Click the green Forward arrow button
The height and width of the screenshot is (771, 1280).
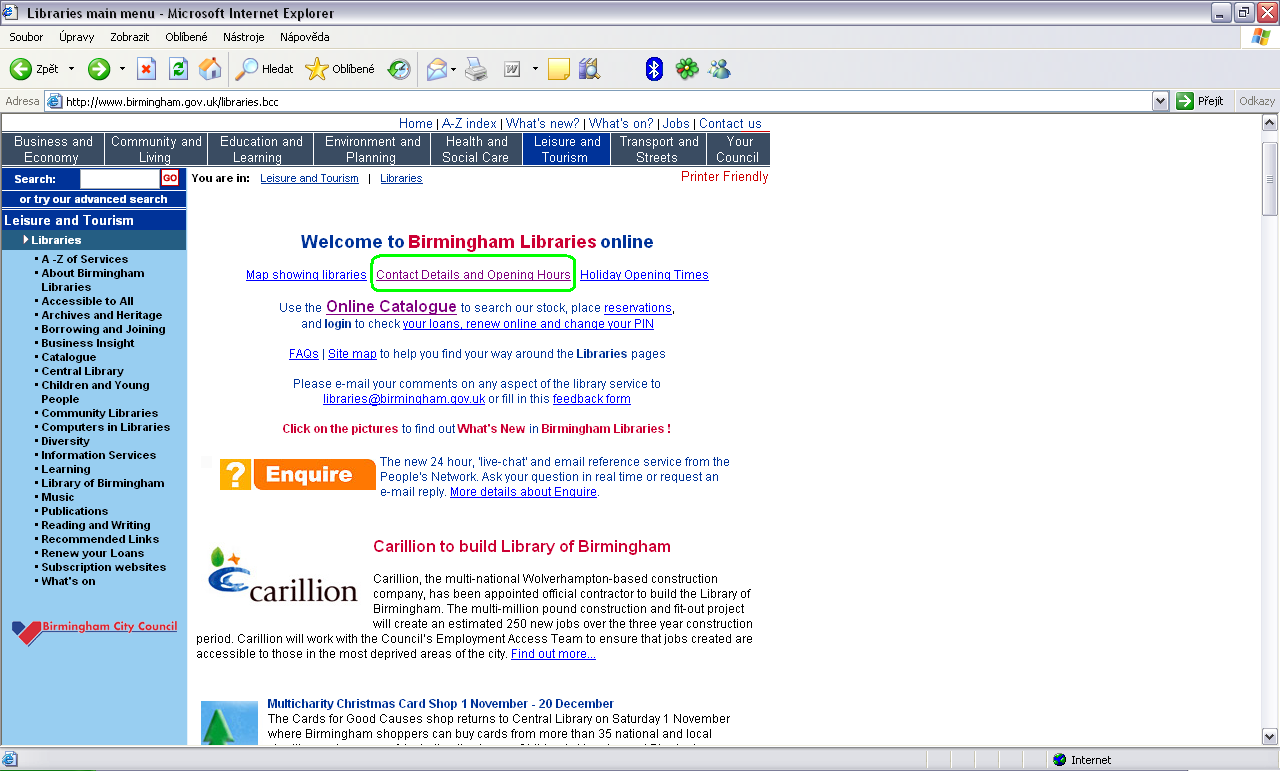[98, 69]
